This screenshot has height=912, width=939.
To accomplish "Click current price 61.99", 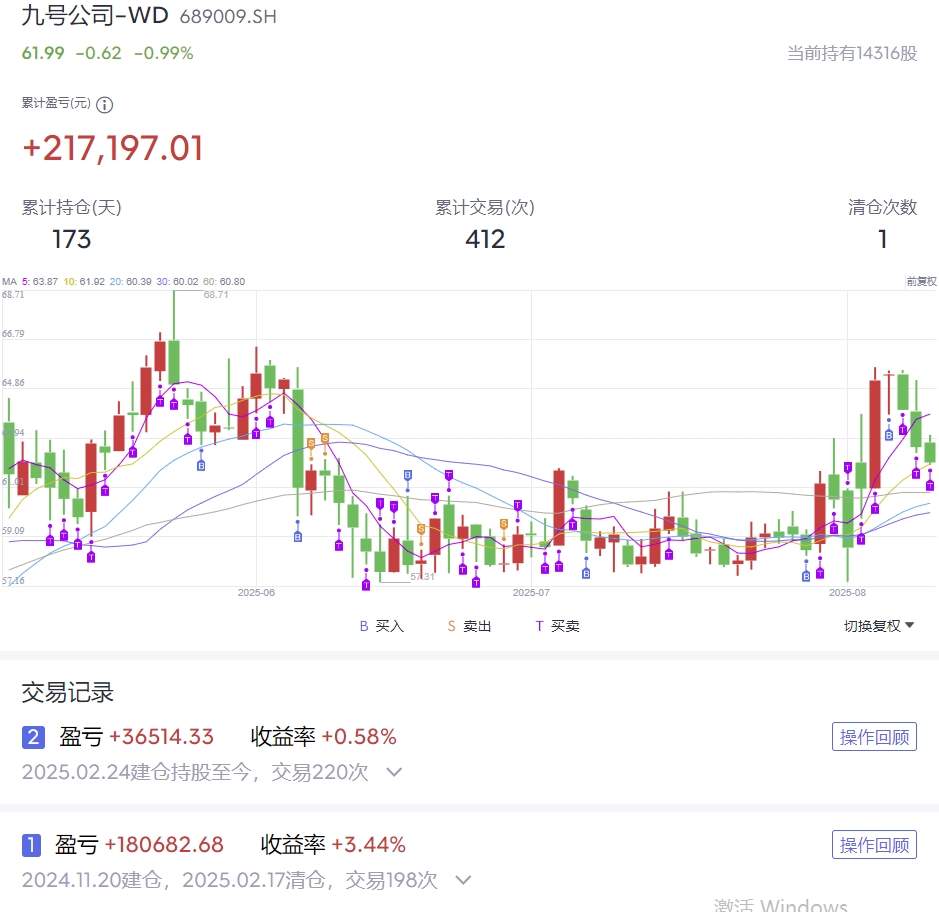I will tap(43, 53).
